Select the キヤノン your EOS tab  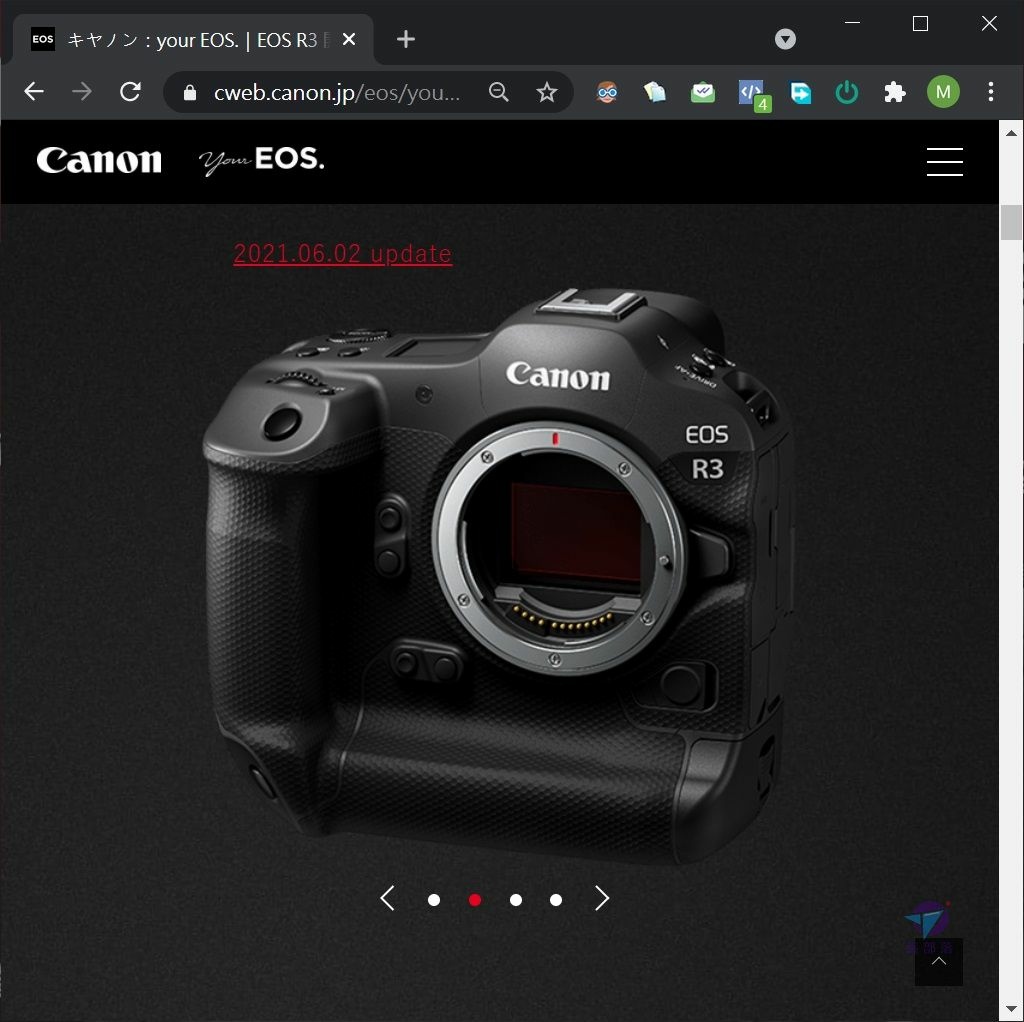[193, 40]
